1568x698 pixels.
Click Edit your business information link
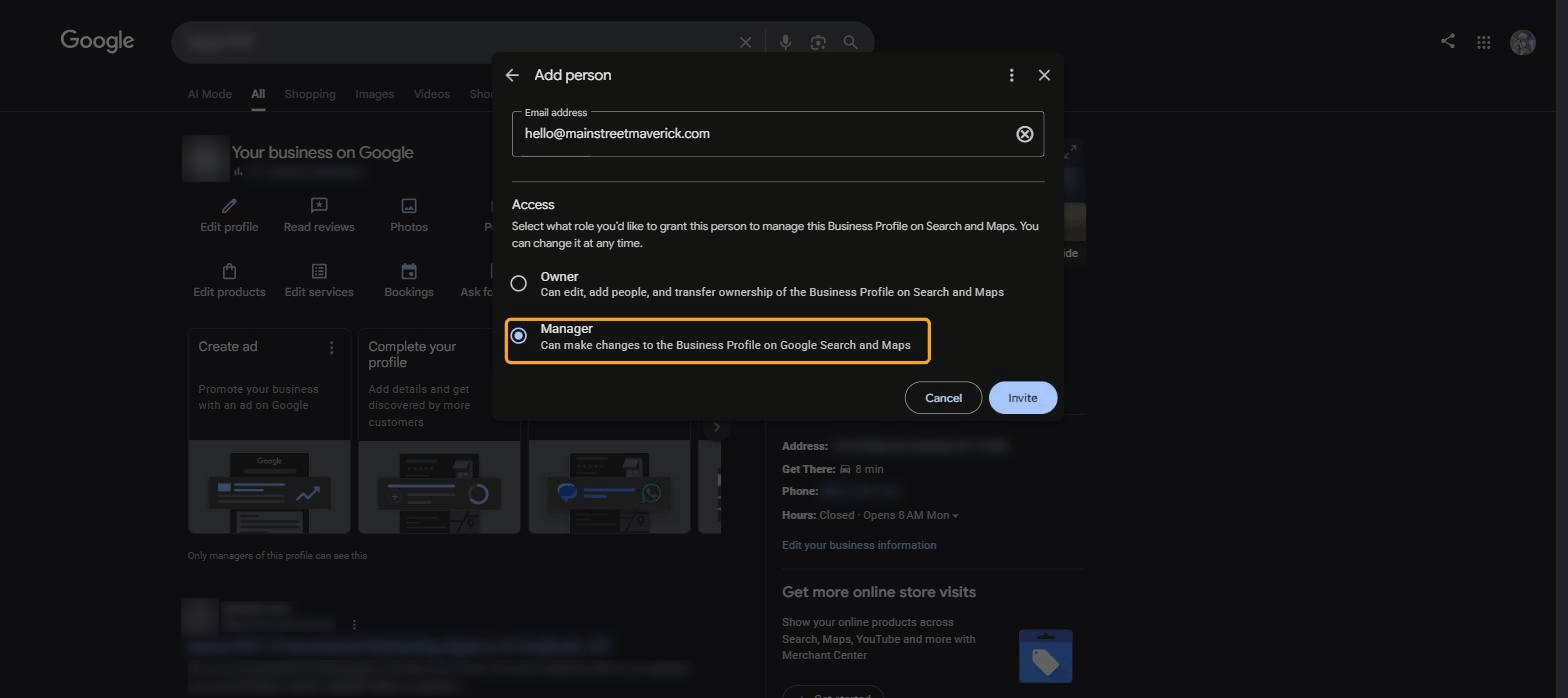(859, 546)
